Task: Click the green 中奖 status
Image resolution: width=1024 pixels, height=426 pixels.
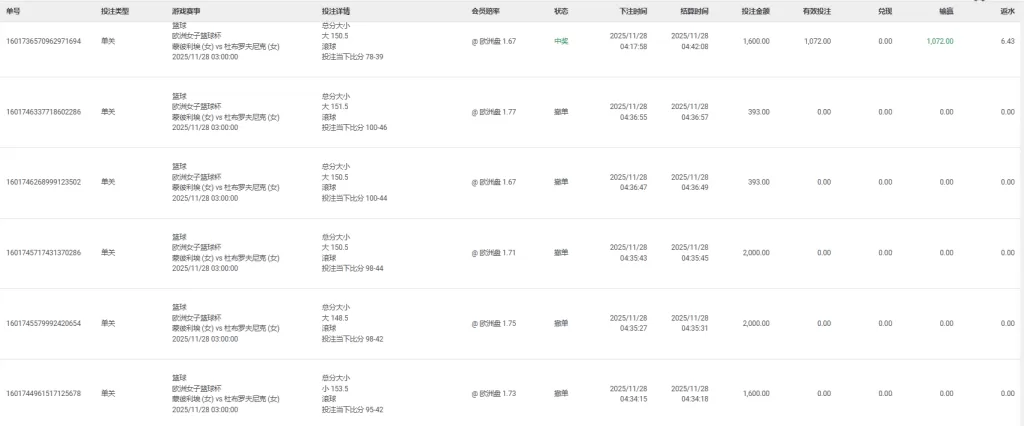Action: tap(561, 41)
